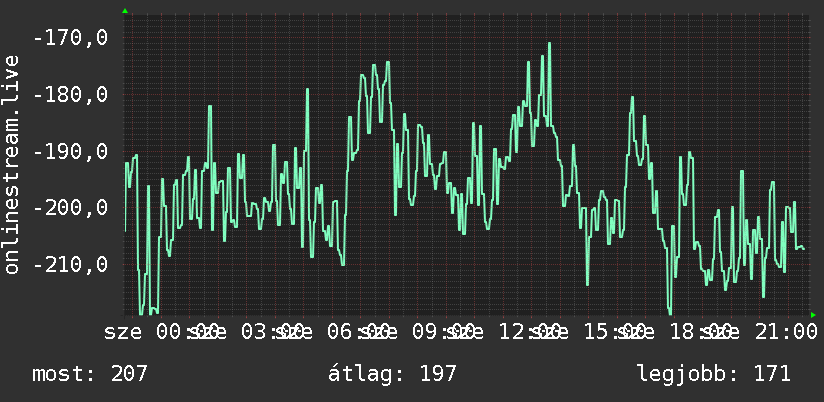Click the green arrow ending the x-axis
The image size is (824, 402).
[813, 315]
